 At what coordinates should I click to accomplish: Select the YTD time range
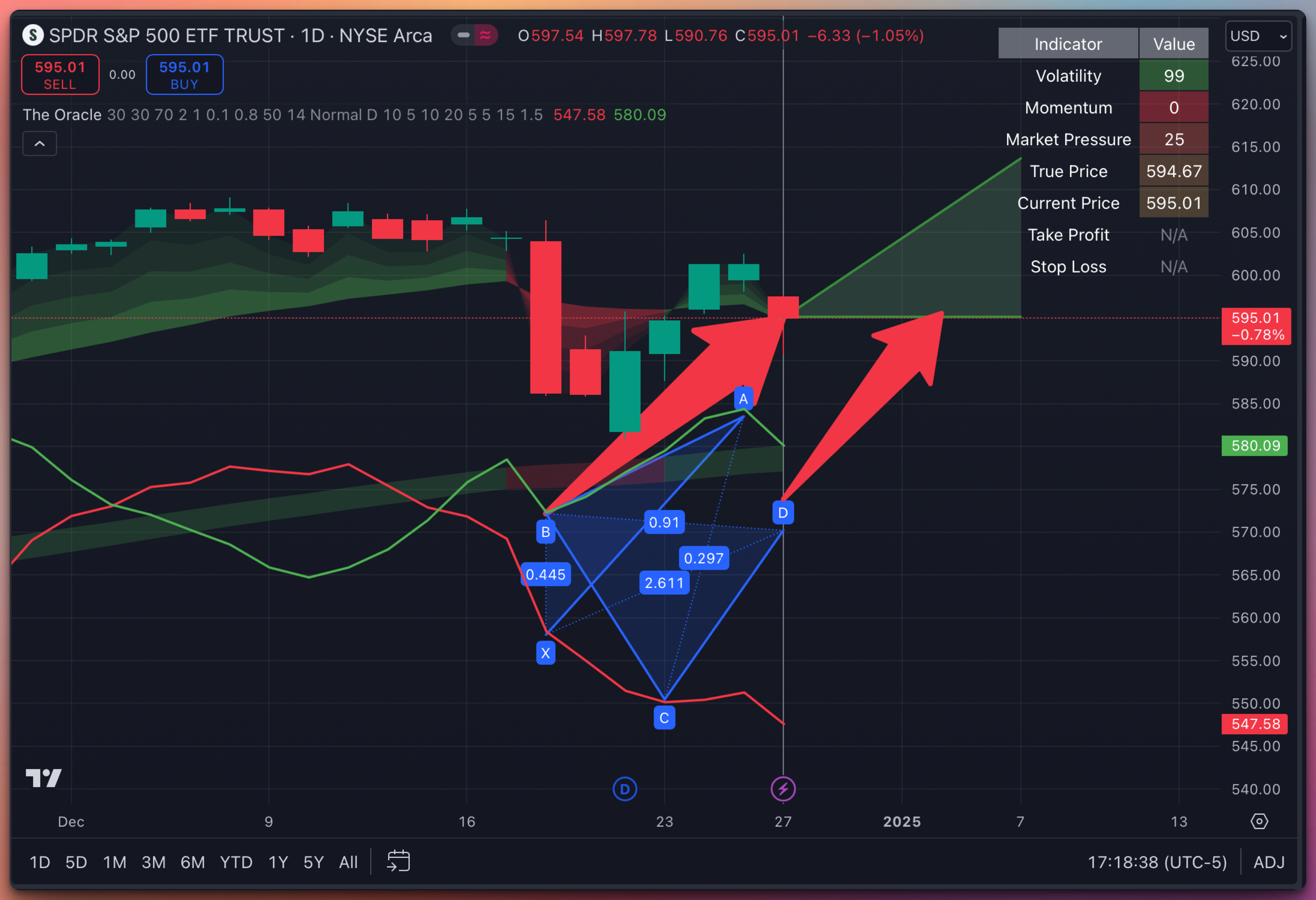[236, 862]
